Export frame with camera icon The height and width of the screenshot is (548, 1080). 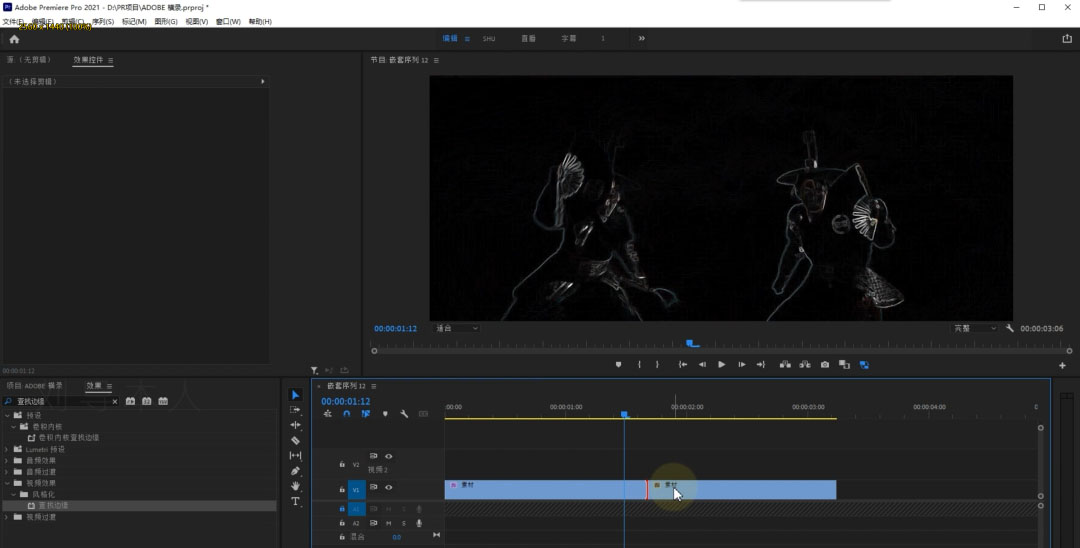pos(824,365)
